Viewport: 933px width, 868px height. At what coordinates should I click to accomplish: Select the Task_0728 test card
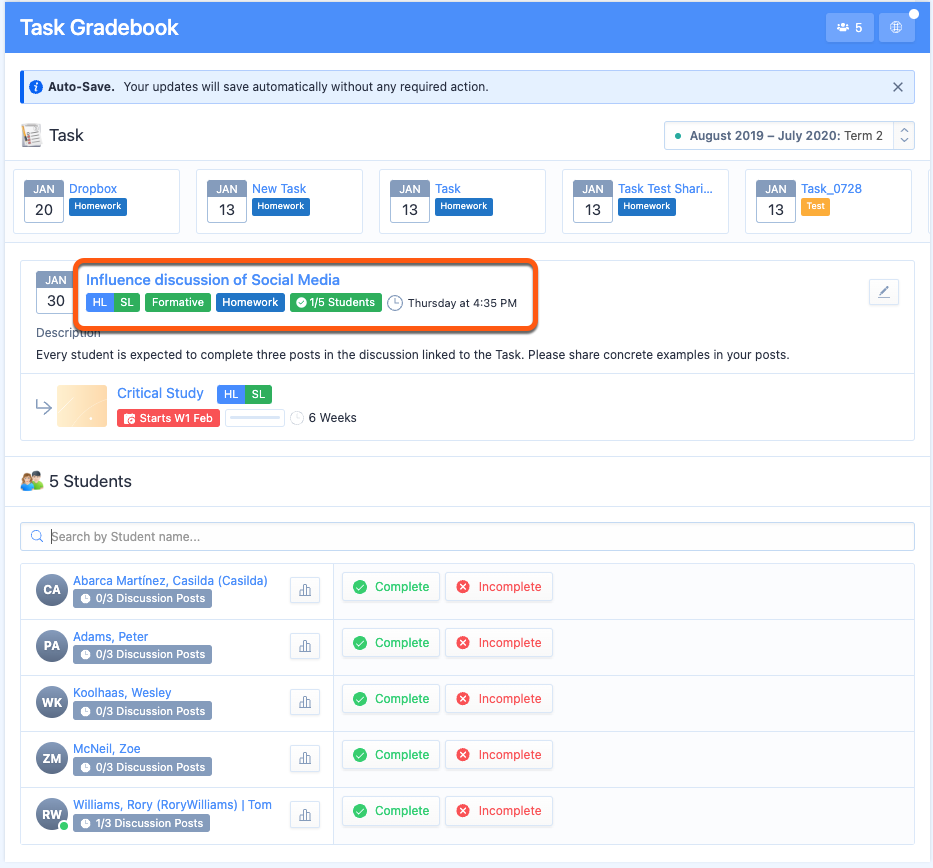click(830, 189)
